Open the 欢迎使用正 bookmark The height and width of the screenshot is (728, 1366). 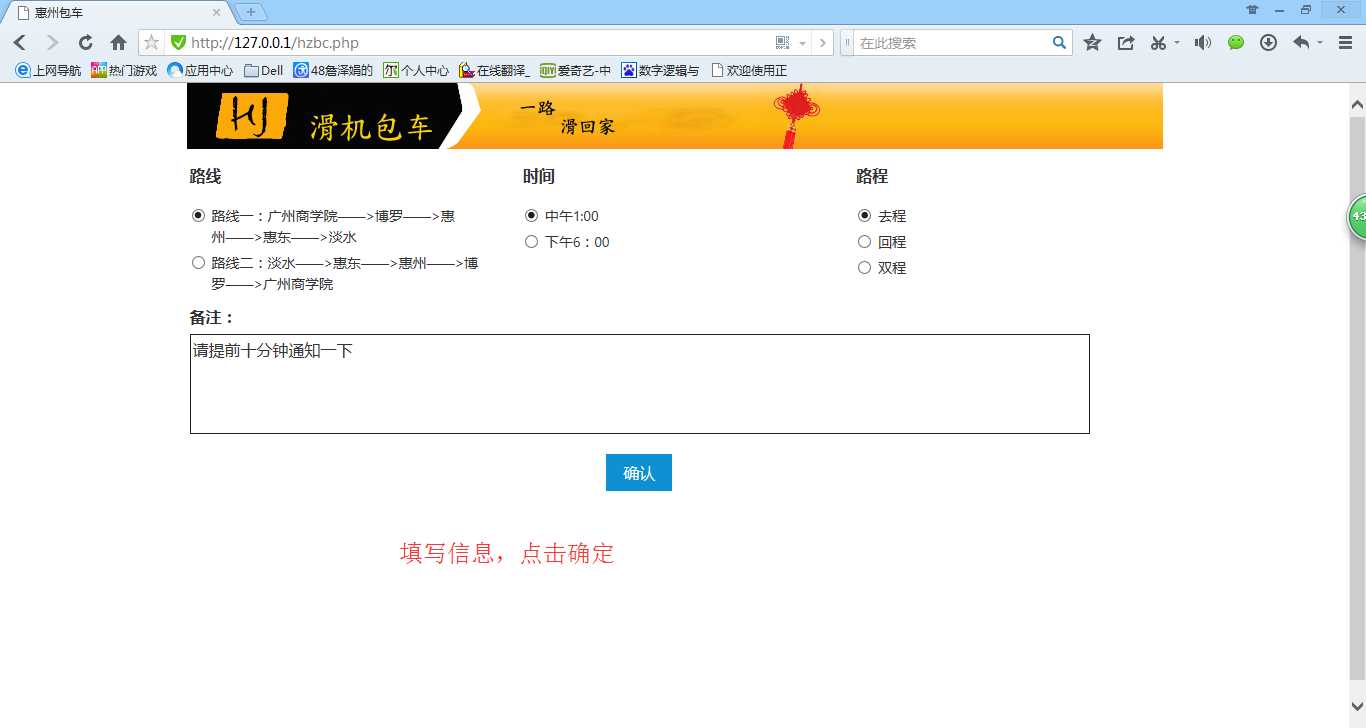(x=749, y=71)
